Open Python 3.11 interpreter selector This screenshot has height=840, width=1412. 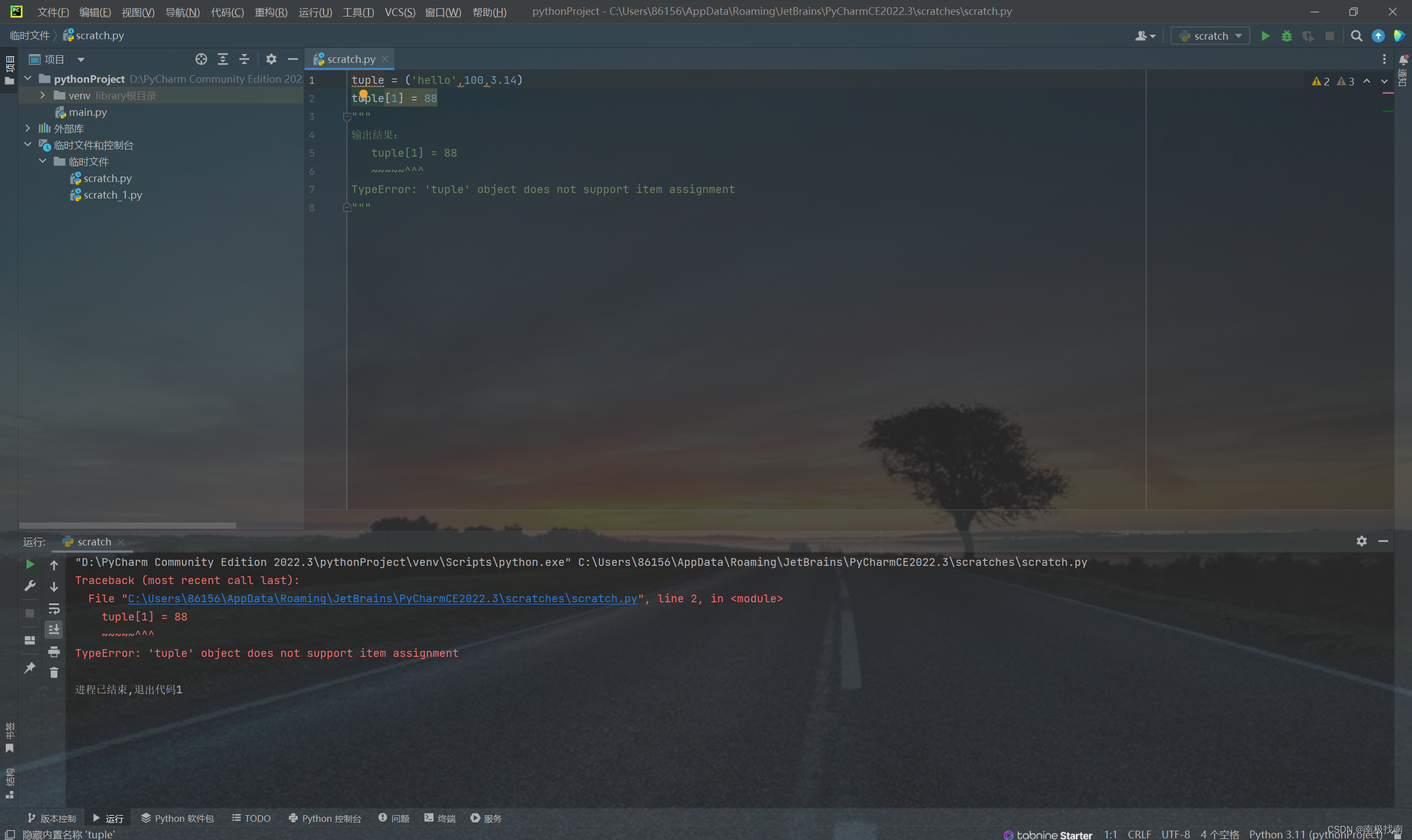click(1315, 834)
